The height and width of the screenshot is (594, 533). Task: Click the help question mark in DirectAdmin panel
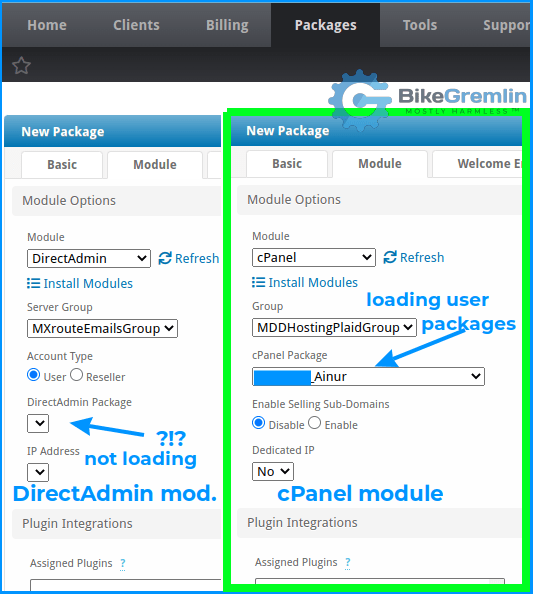point(123,564)
